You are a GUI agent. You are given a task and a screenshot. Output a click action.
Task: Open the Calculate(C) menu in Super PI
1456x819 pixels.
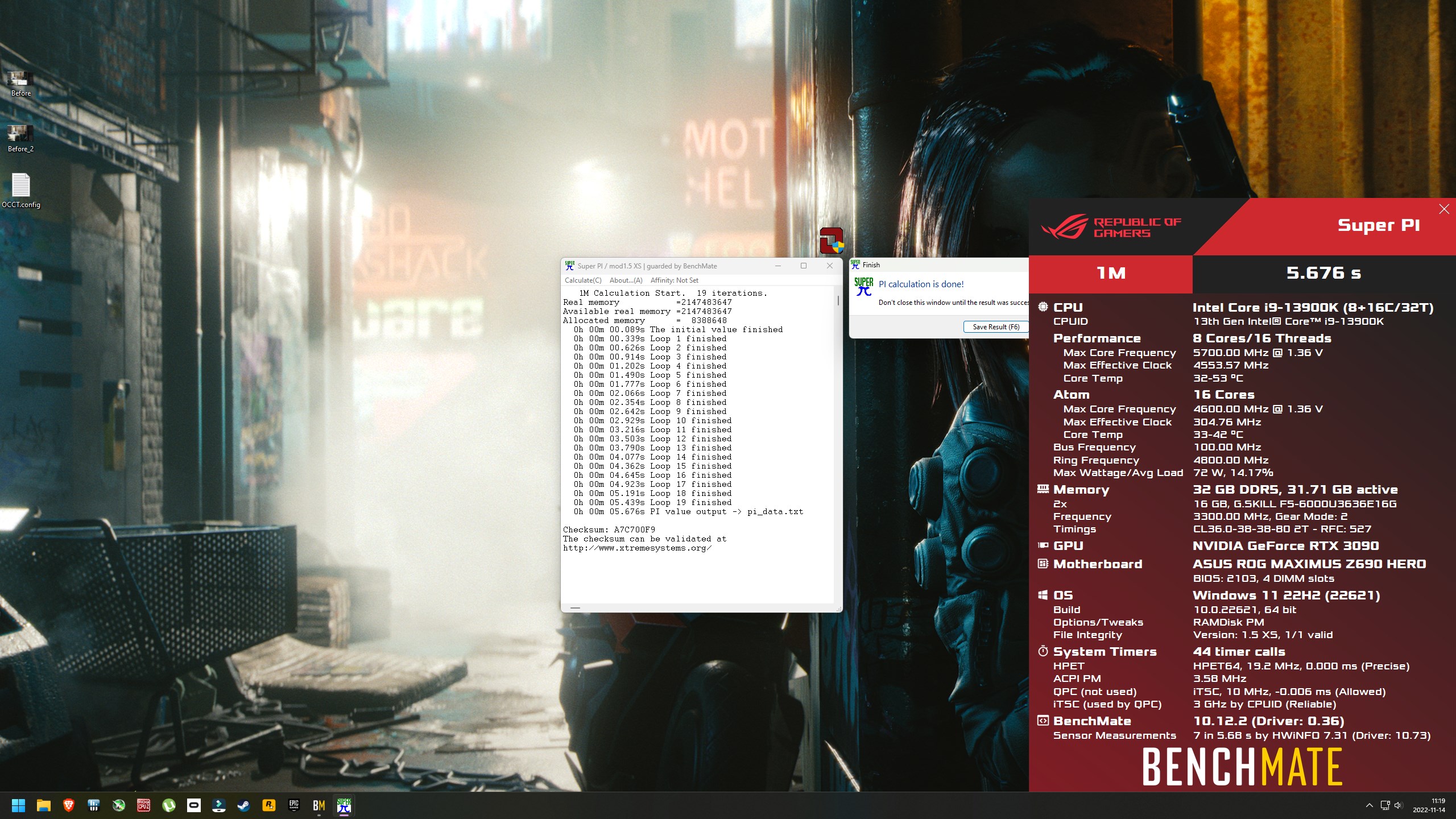click(583, 280)
